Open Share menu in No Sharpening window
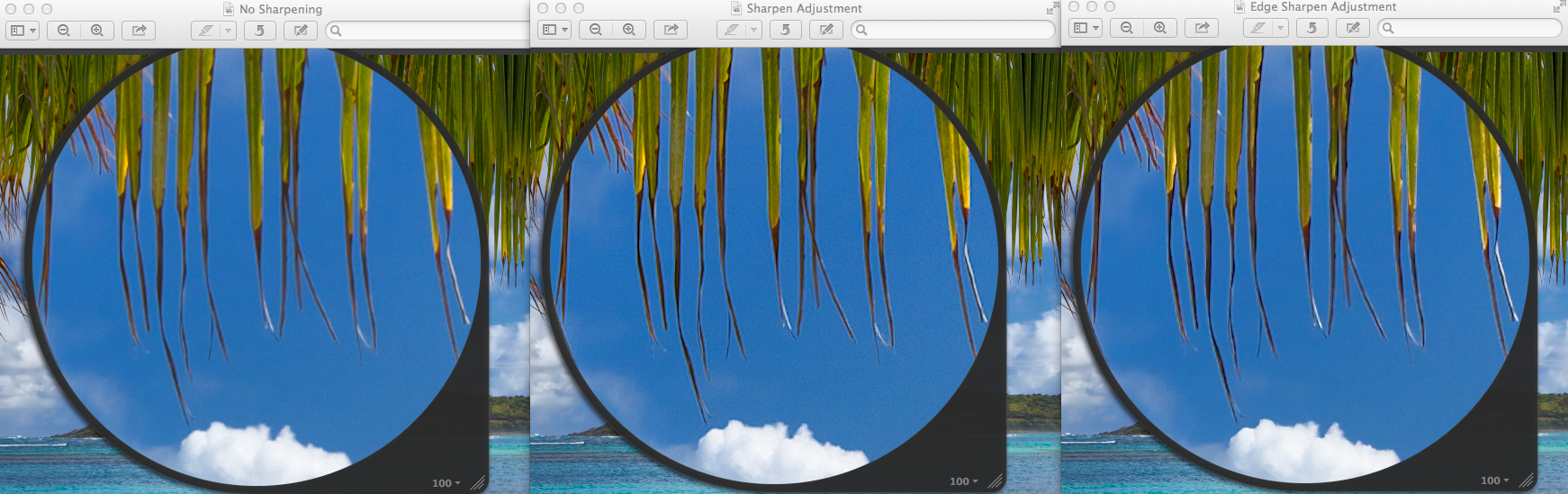The image size is (1568, 494). tap(139, 31)
